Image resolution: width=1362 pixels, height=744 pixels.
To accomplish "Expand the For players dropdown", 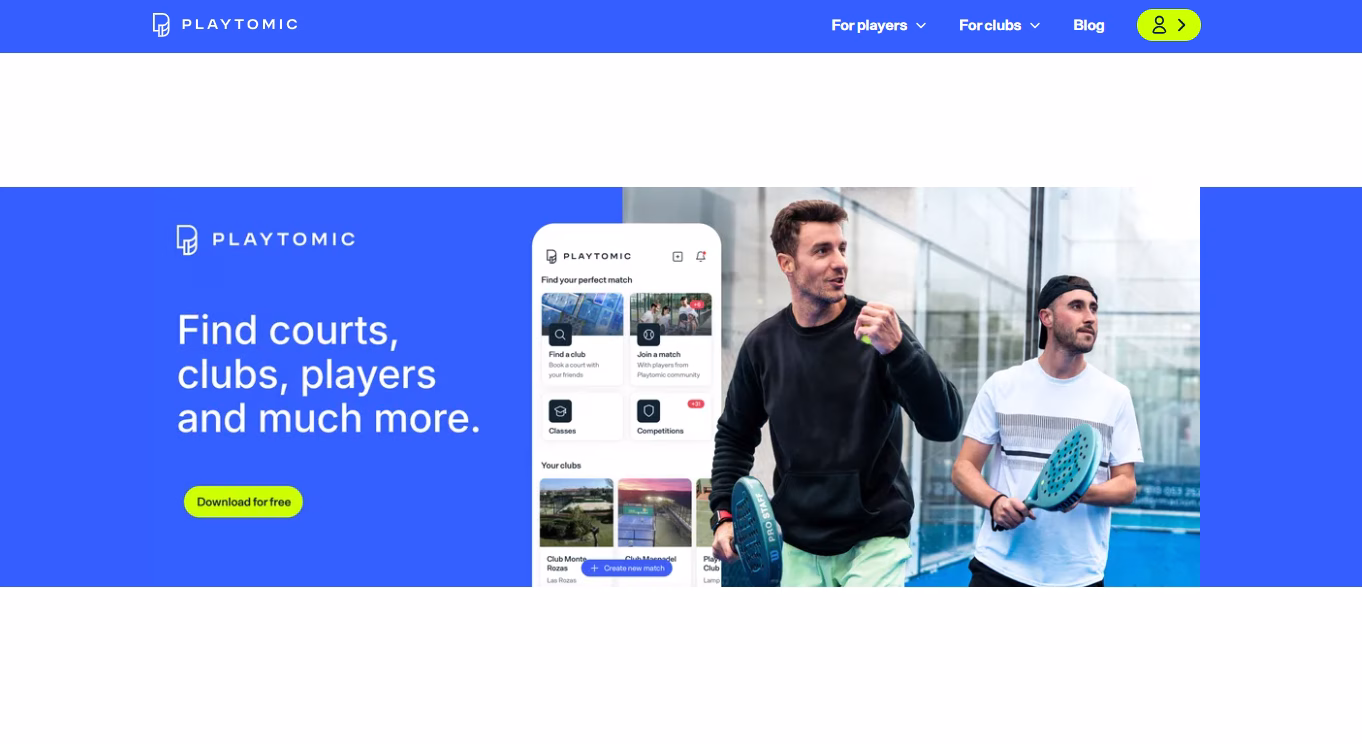I will 878,25.
